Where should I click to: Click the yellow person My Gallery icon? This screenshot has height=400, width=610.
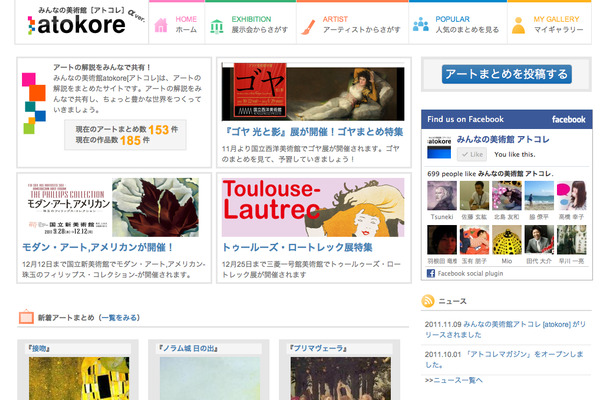(x=518, y=25)
